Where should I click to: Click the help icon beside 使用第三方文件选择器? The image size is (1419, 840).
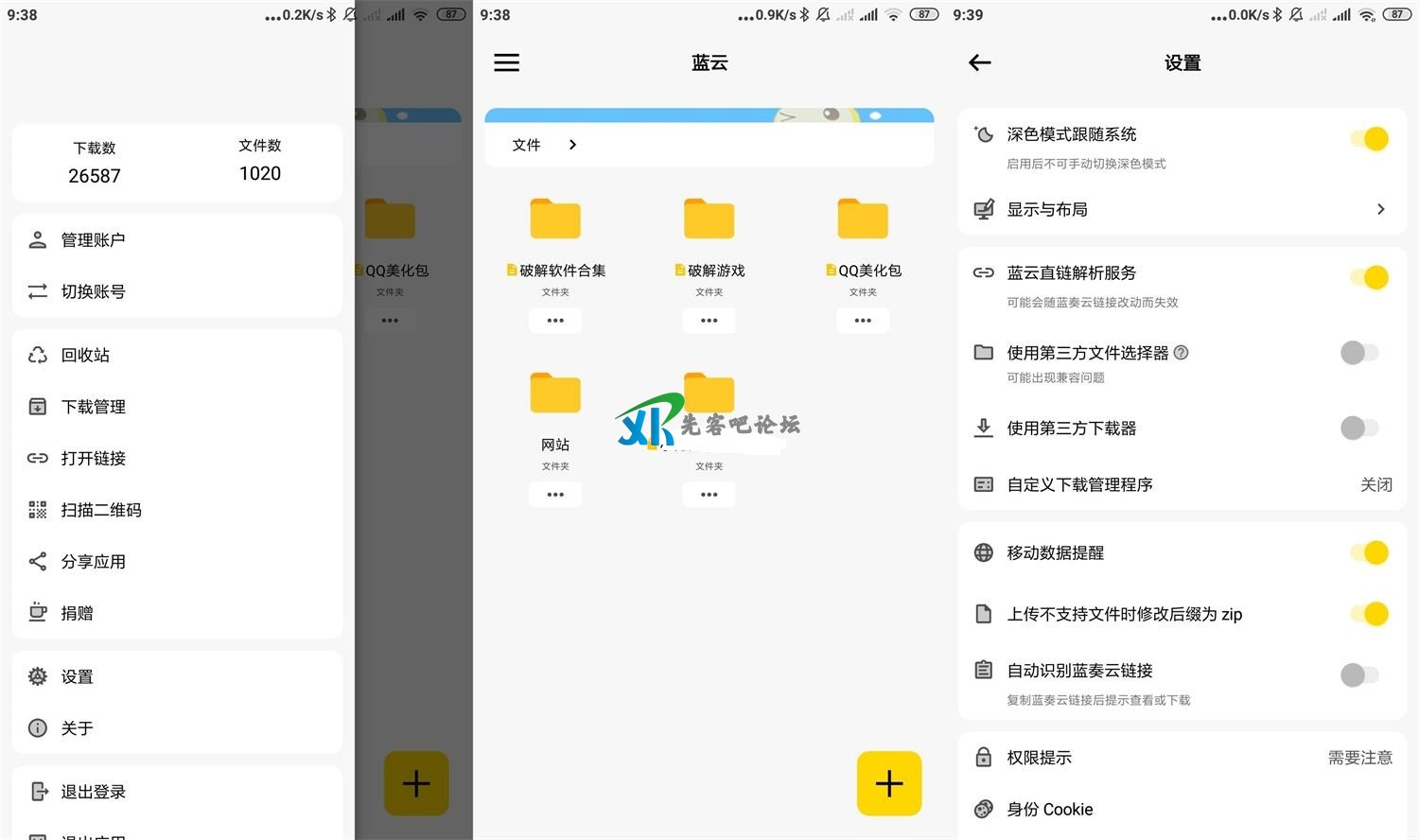1181,353
